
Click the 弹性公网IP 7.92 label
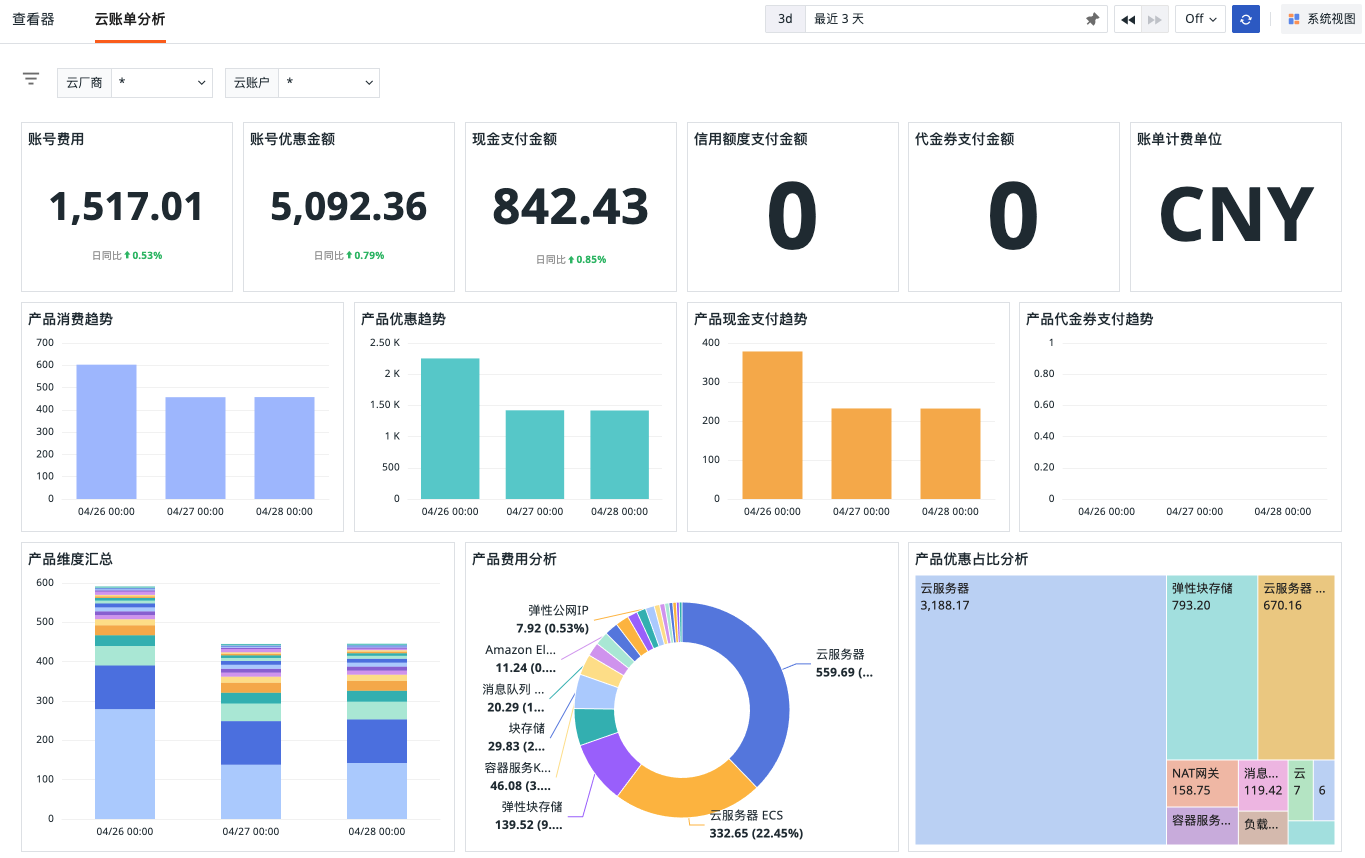tap(553, 619)
